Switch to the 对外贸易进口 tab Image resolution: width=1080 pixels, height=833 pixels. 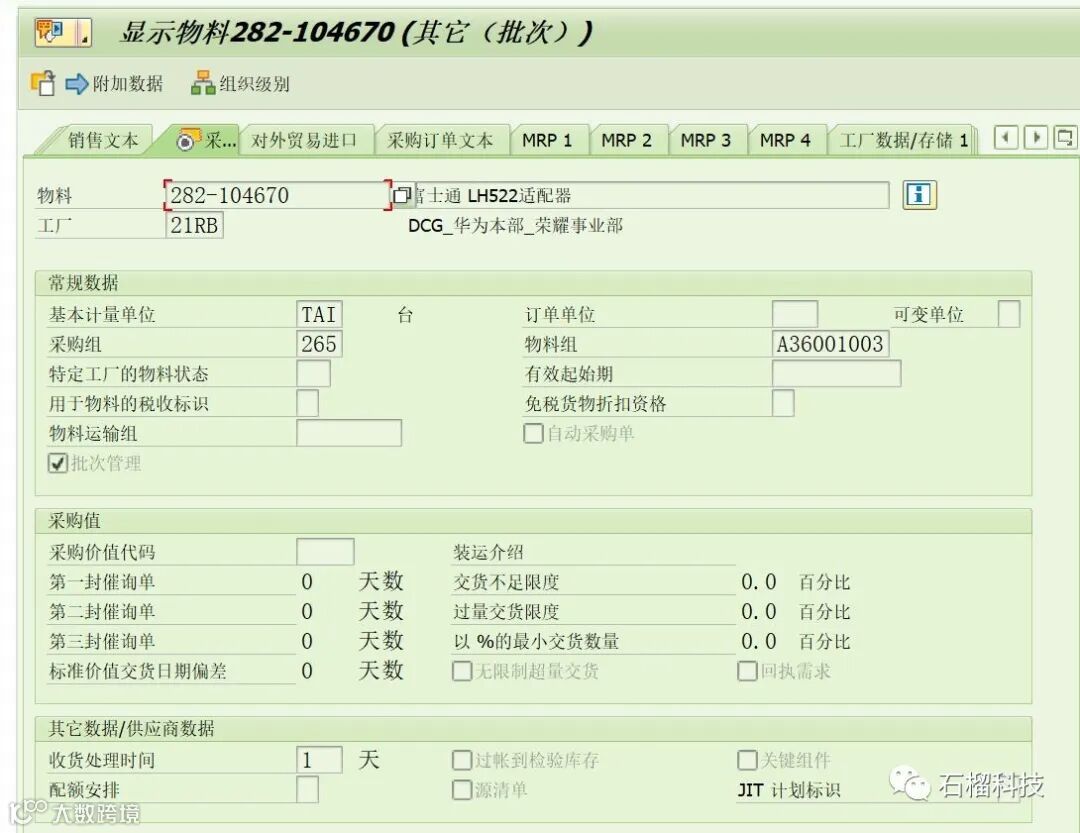(304, 141)
